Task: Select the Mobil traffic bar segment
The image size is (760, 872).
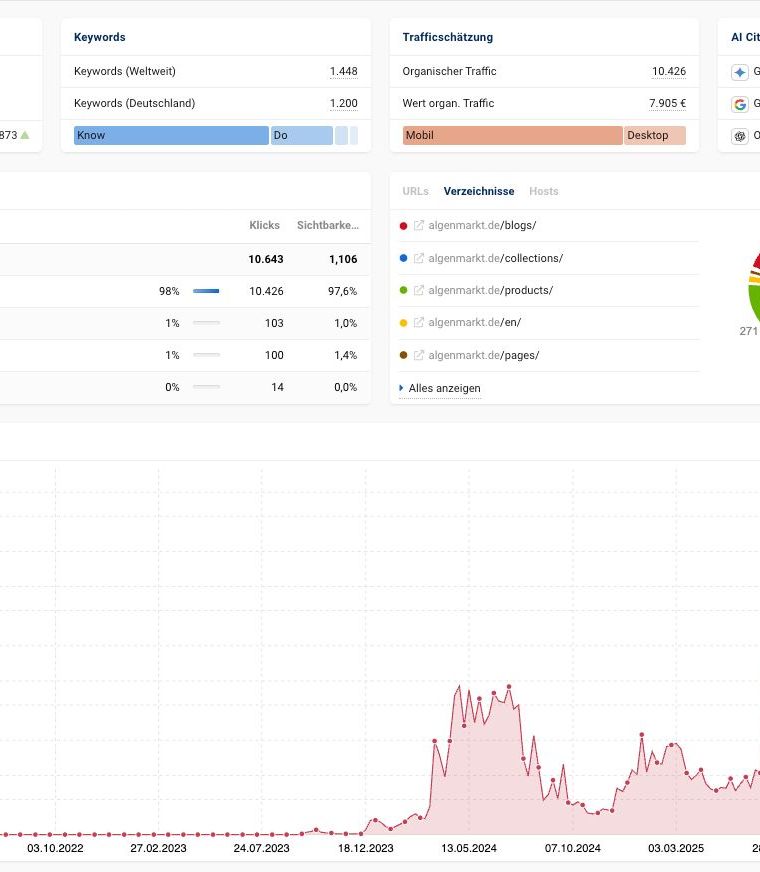Action: click(512, 135)
